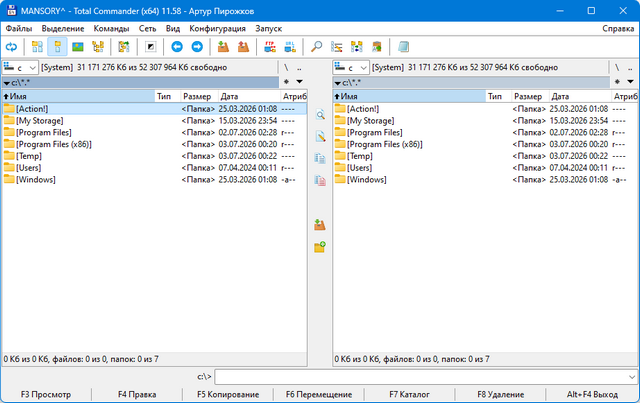This screenshot has height=403, width=640.
Task: Open the Вид menu
Action: [x=173, y=29]
